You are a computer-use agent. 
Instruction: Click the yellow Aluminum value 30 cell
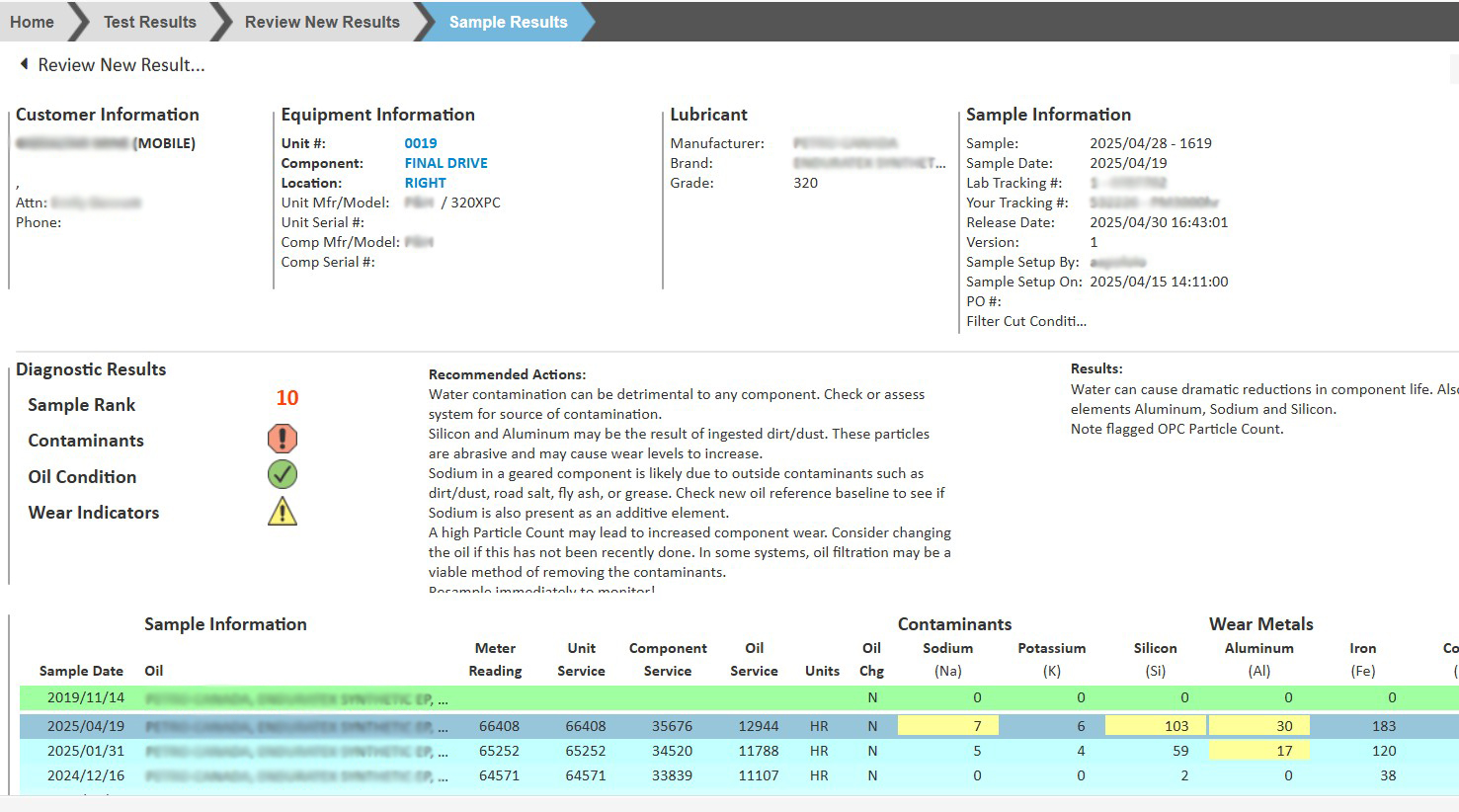click(x=1259, y=726)
